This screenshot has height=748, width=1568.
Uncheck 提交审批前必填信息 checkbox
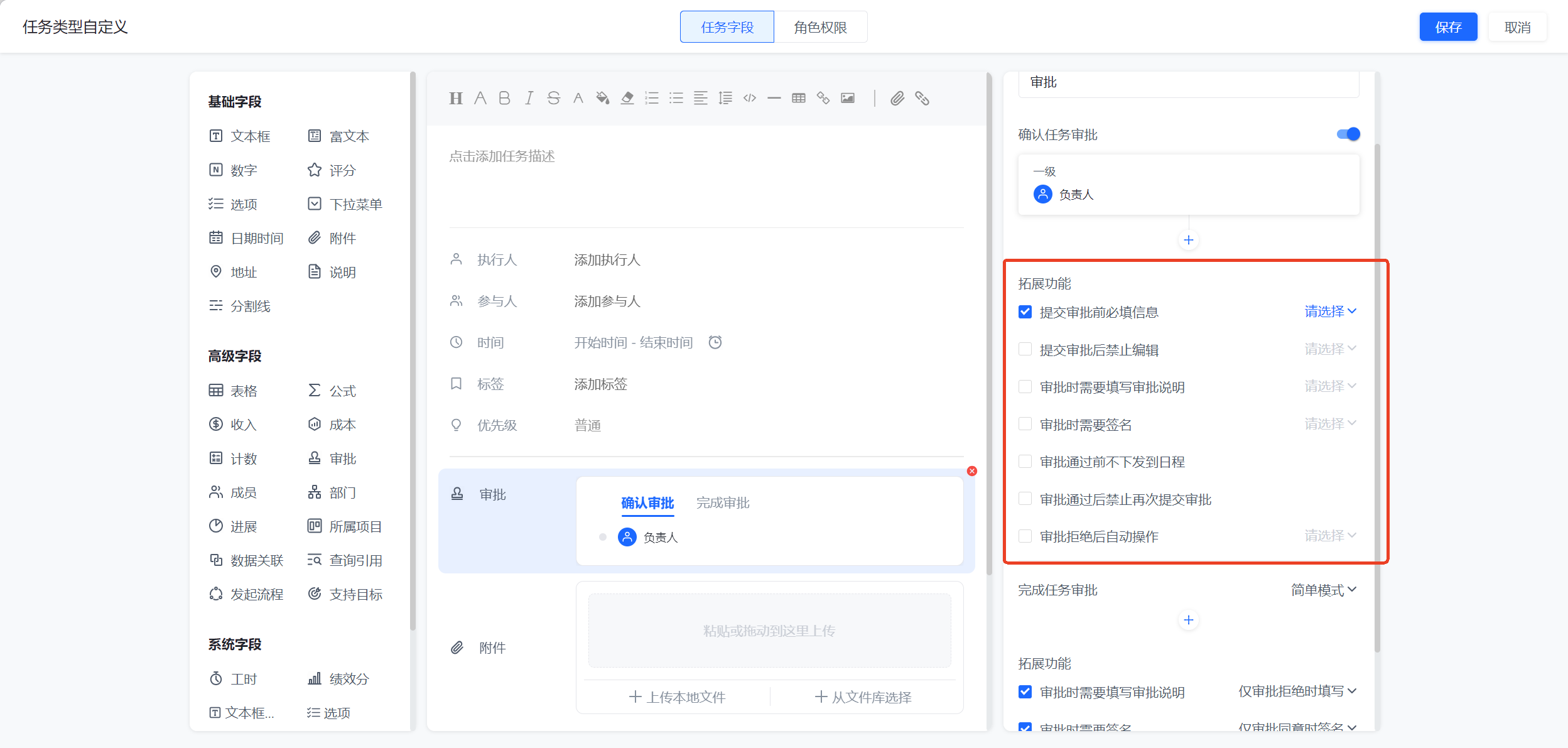[x=1025, y=312]
